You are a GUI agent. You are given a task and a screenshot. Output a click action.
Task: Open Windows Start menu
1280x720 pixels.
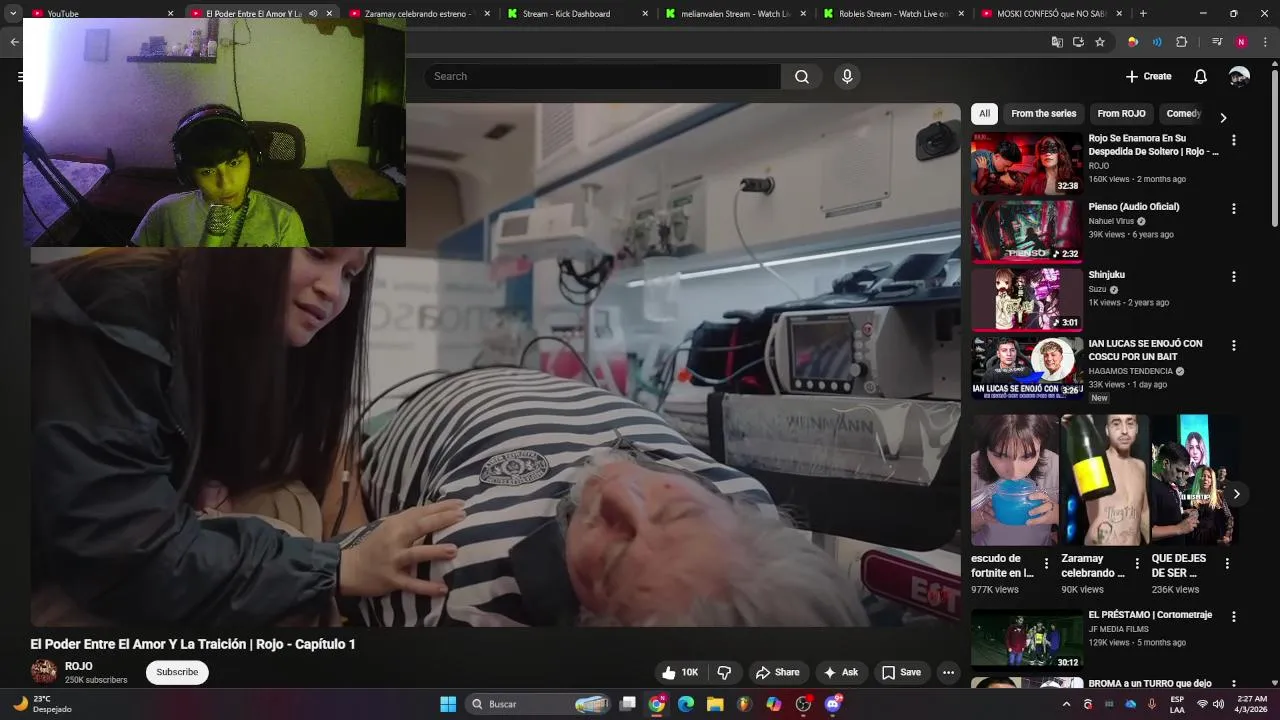448,704
